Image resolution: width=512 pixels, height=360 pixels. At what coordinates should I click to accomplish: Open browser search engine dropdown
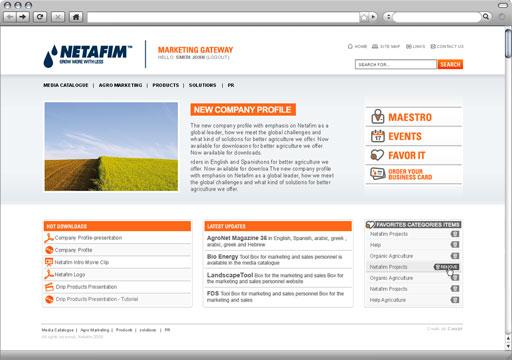click(x=388, y=16)
